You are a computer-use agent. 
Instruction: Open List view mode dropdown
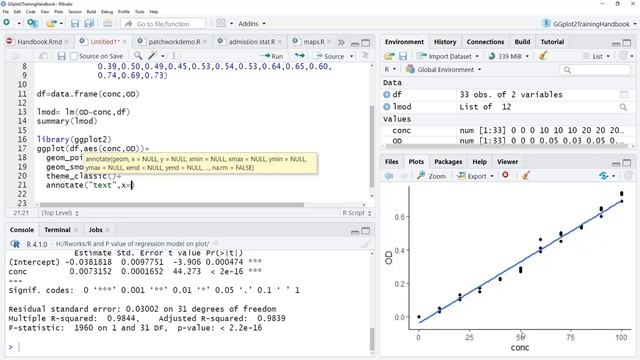pos(597,56)
